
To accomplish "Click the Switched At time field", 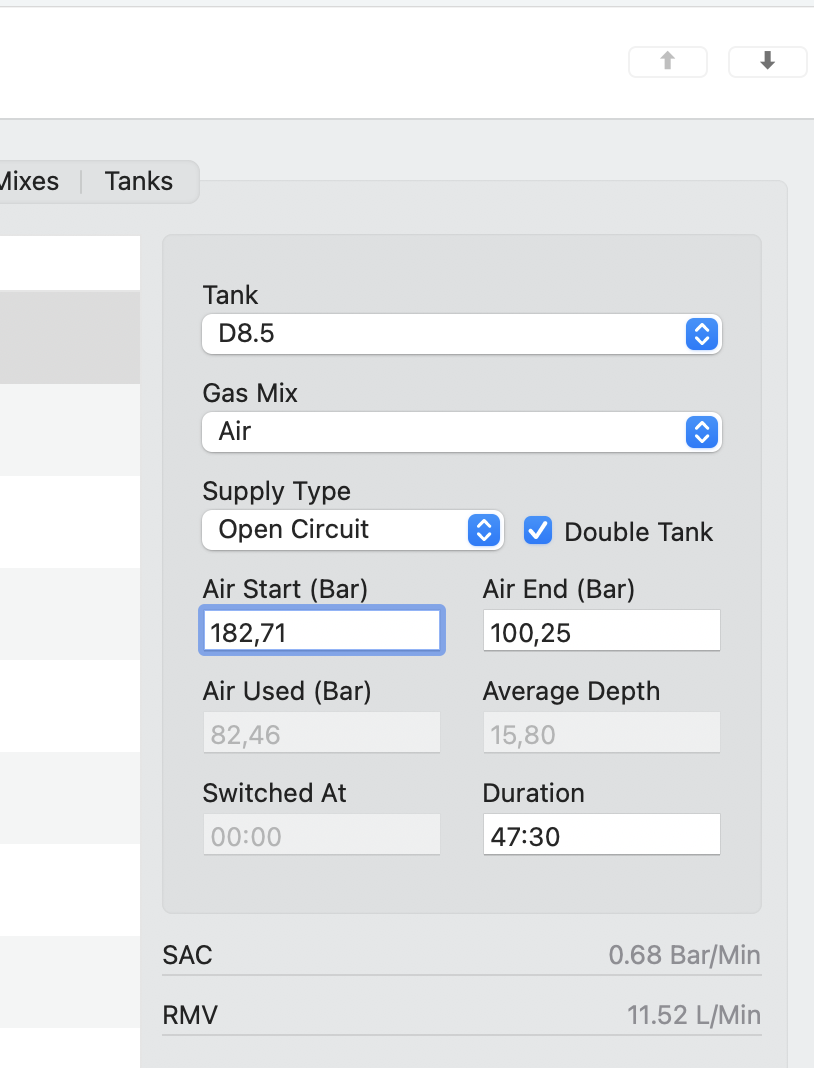I will tap(321, 836).
